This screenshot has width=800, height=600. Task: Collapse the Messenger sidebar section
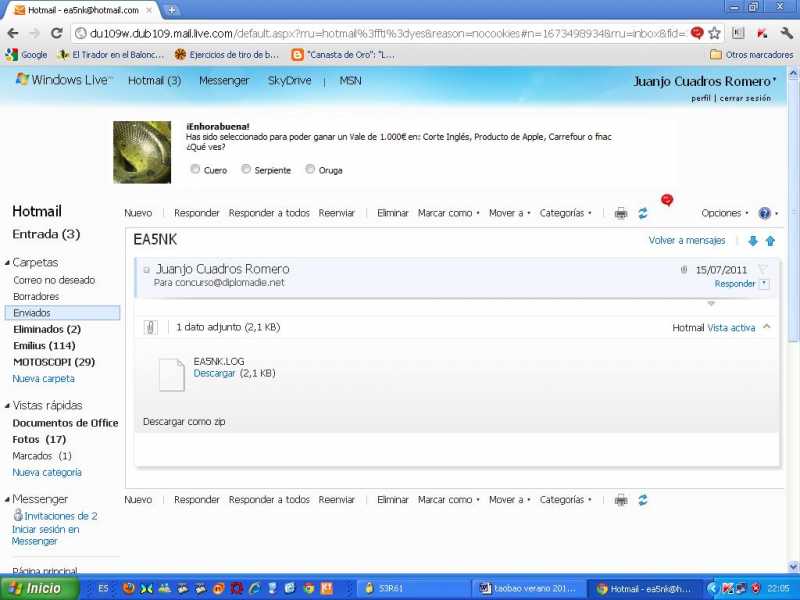(x=7, y=499)
